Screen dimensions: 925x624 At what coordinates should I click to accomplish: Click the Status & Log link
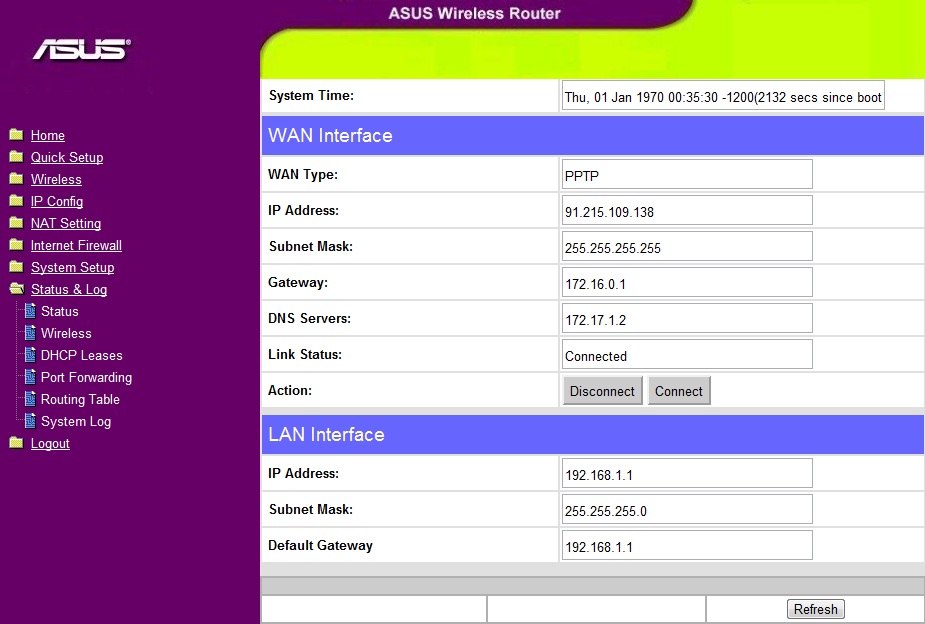pos(68,290)
